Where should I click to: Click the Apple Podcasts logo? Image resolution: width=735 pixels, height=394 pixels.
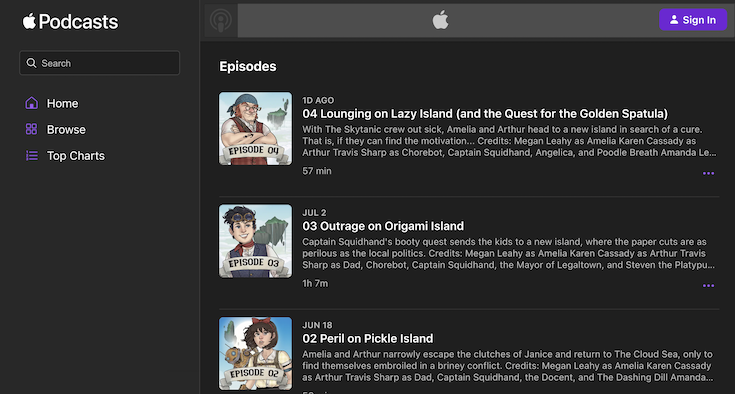point(70,22)
